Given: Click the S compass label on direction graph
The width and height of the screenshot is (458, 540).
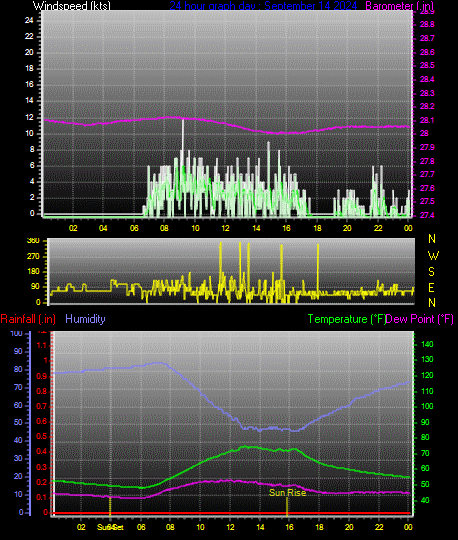Looking at the screenshot, I should click(x=431, y=272).
